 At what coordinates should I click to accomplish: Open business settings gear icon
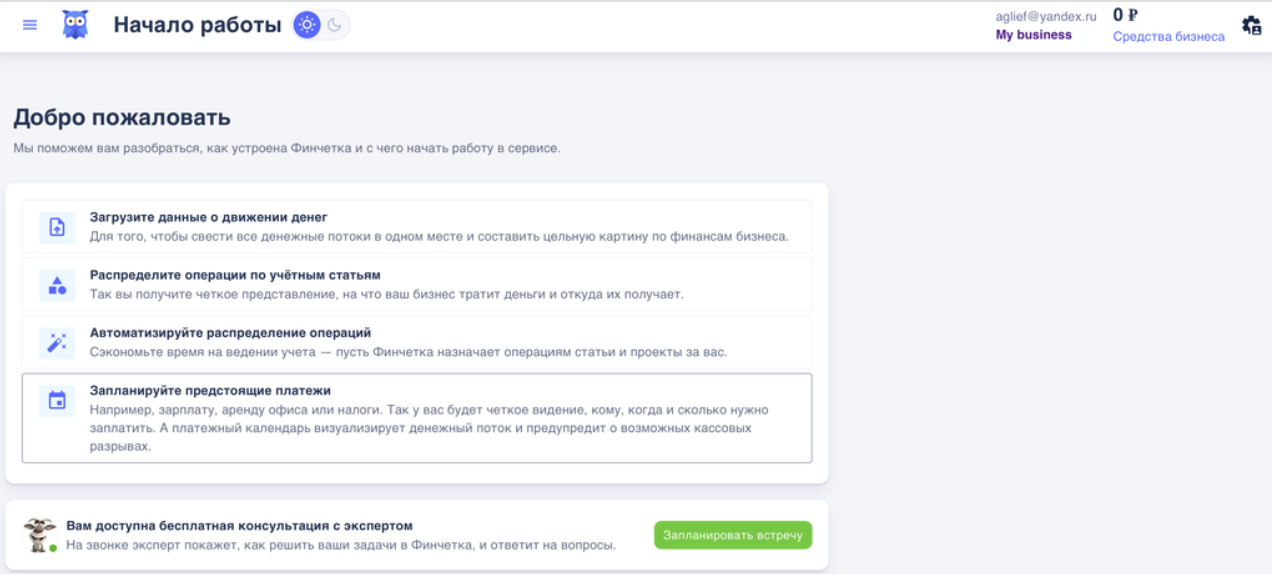click(x=1251, y=26)
